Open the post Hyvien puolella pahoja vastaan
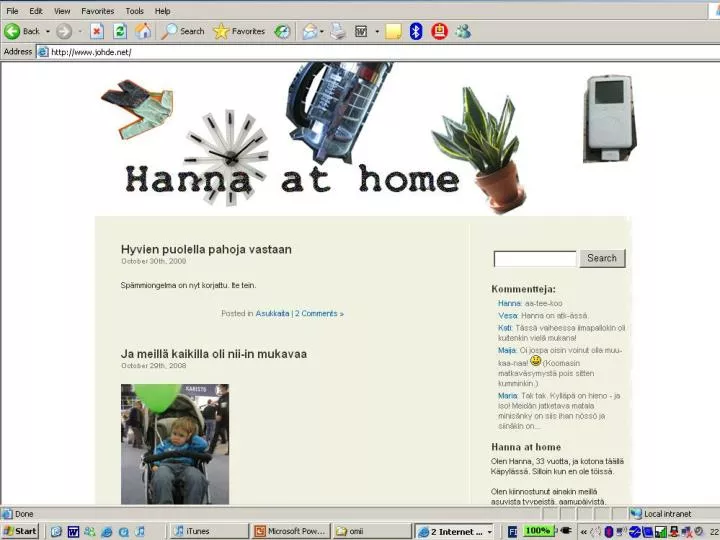 (206, 249)
